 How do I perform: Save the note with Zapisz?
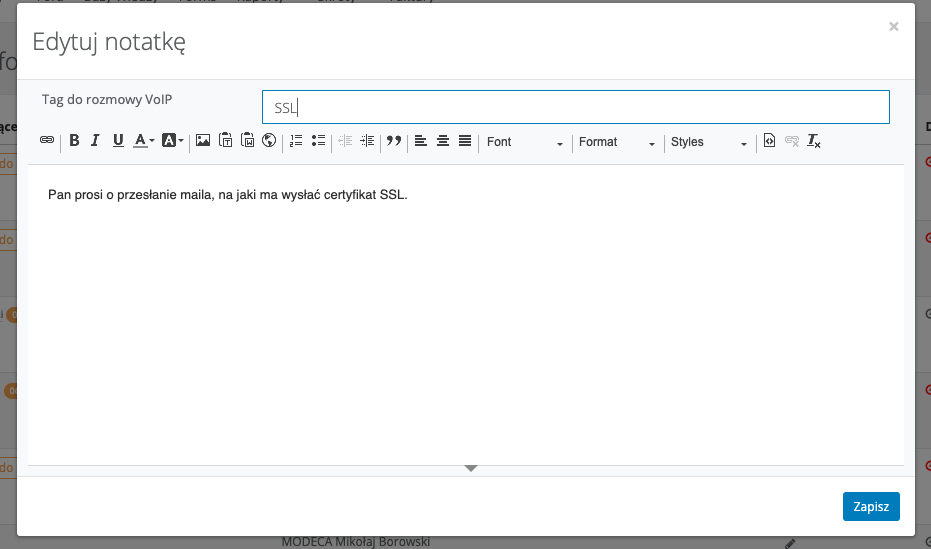pyautogui.click(x=871, y=506)
